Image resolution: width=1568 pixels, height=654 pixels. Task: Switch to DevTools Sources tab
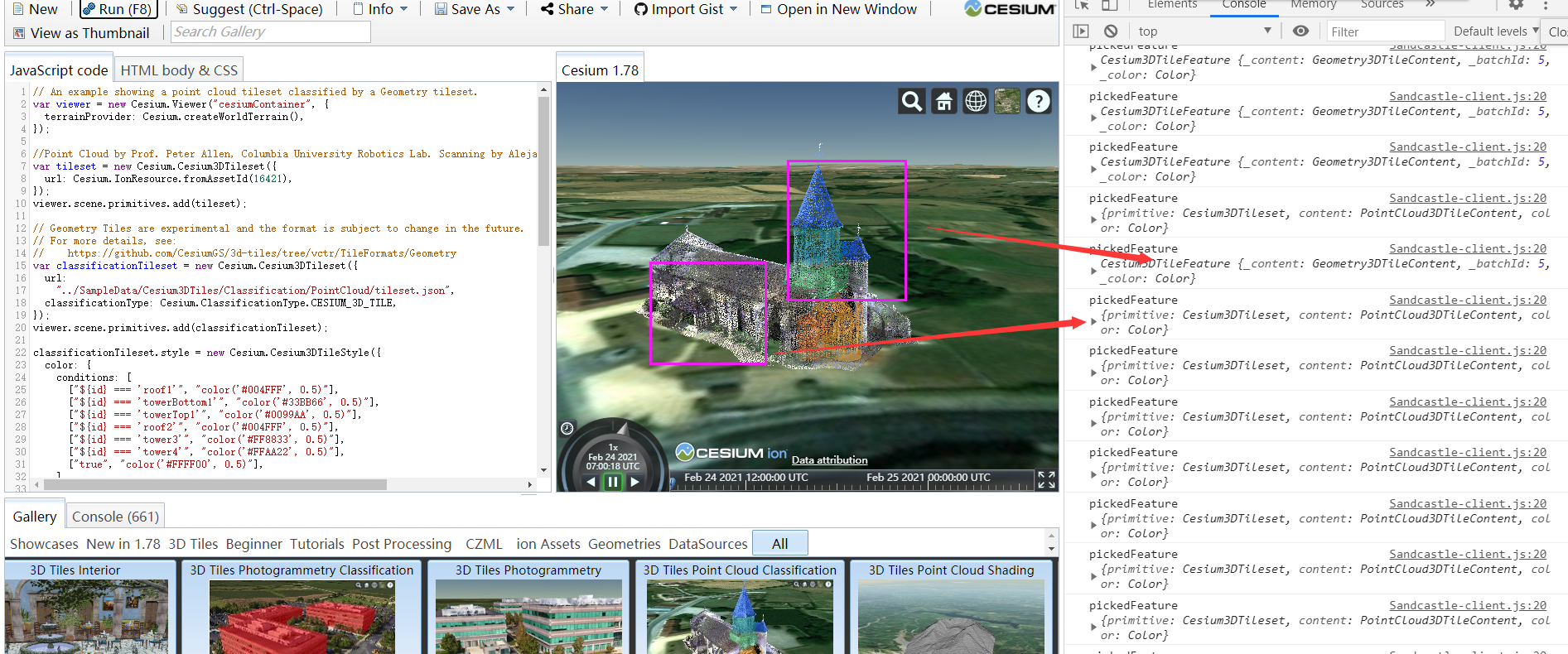tap(1382, 4)
